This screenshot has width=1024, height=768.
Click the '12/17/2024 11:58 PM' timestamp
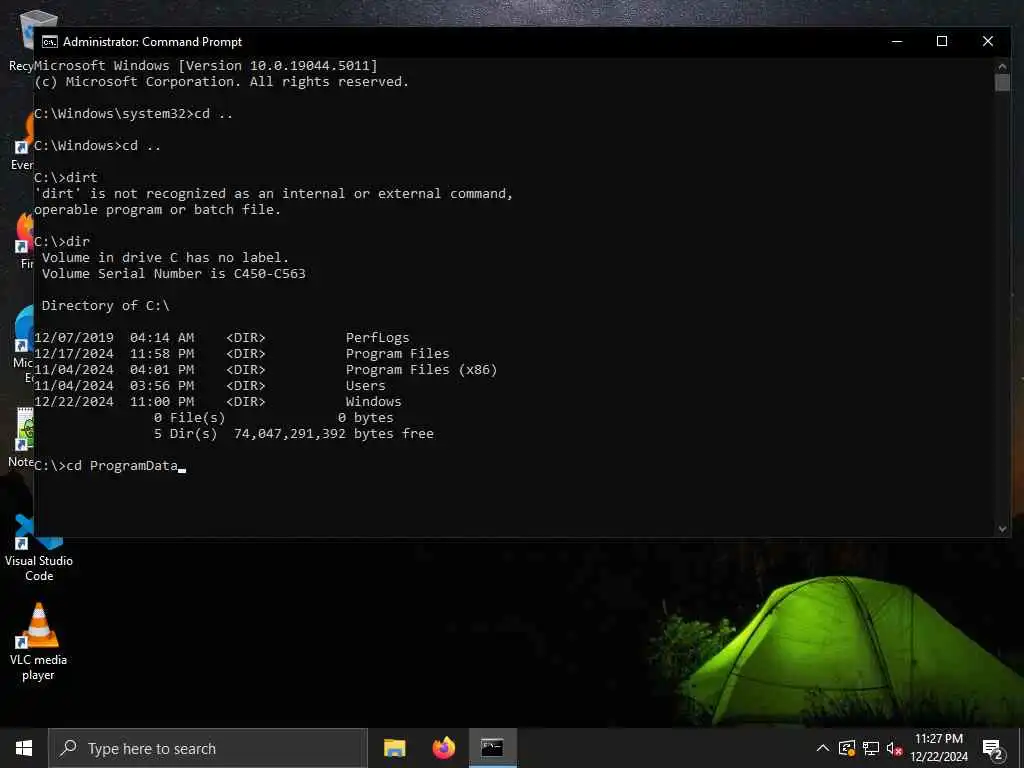114,354
